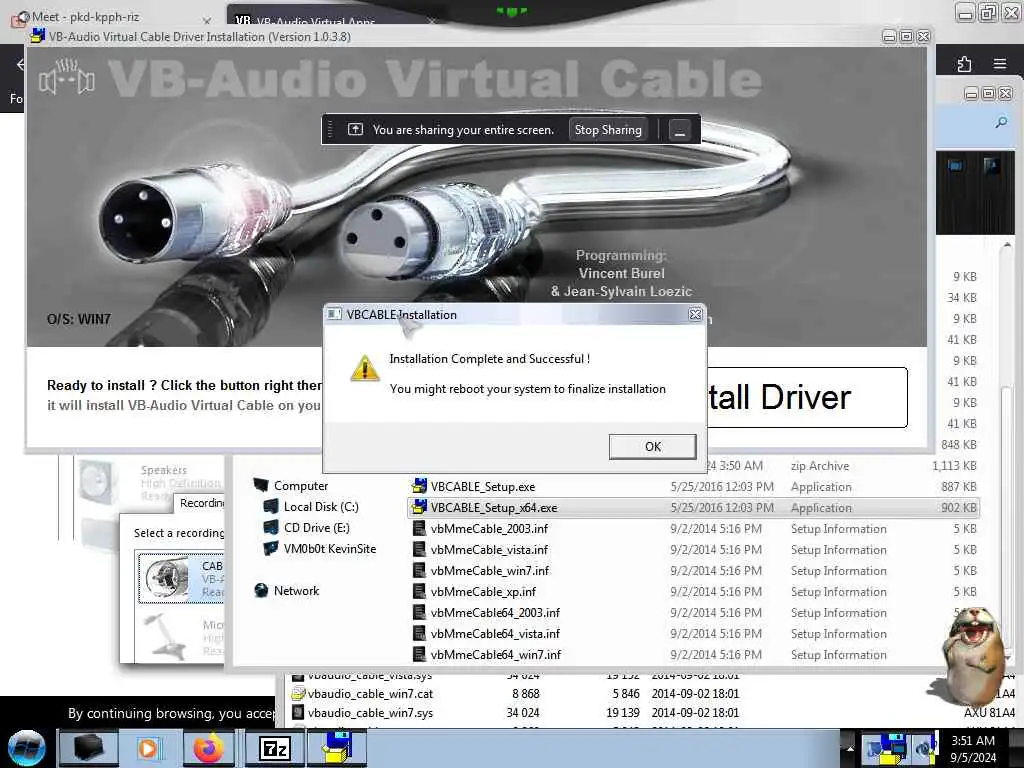Click icon of vbMmeCable64_2003.inf
This screenshot has height=768, width=1024.
pos(419,612)
